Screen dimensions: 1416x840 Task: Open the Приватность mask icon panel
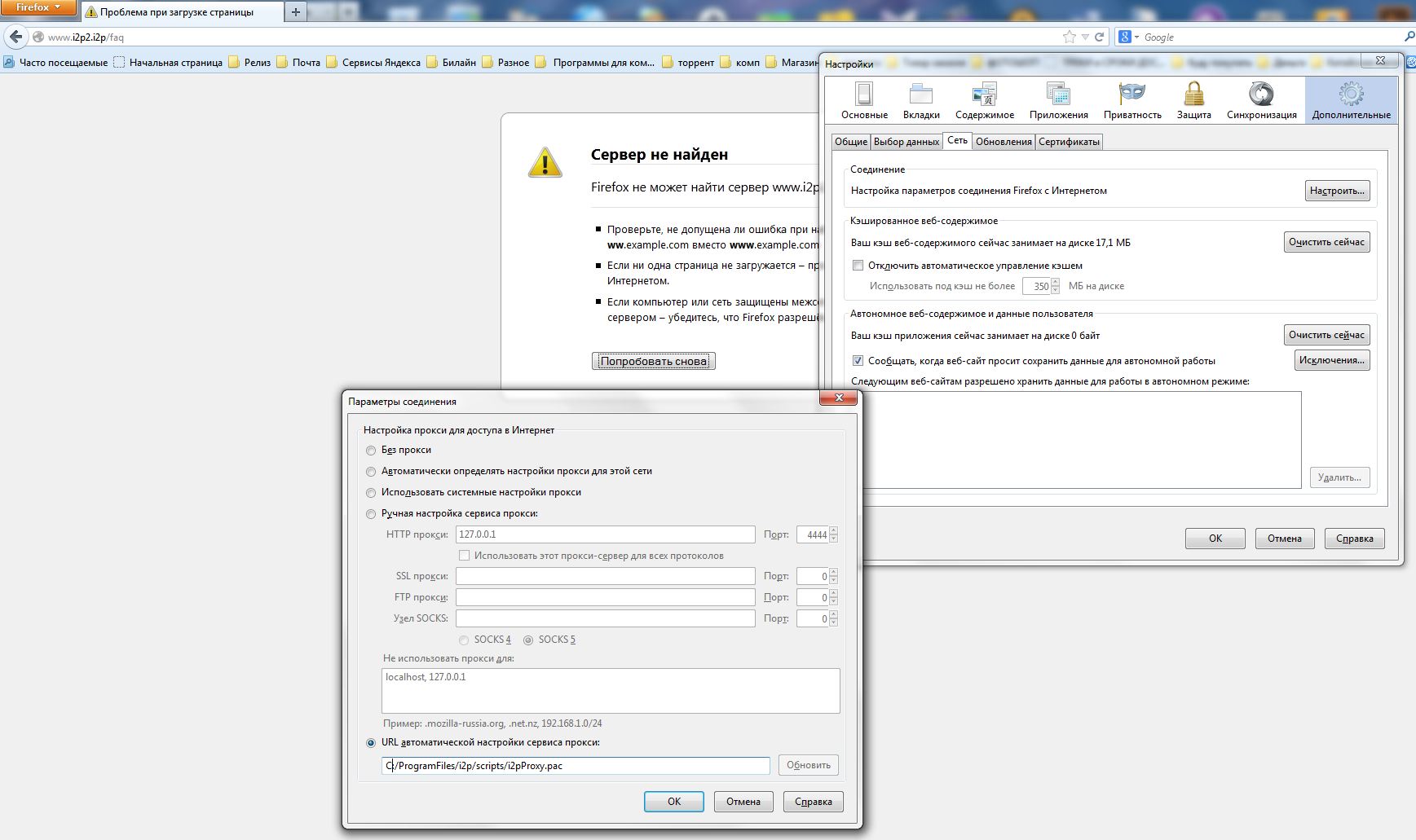coord(1132,101)
